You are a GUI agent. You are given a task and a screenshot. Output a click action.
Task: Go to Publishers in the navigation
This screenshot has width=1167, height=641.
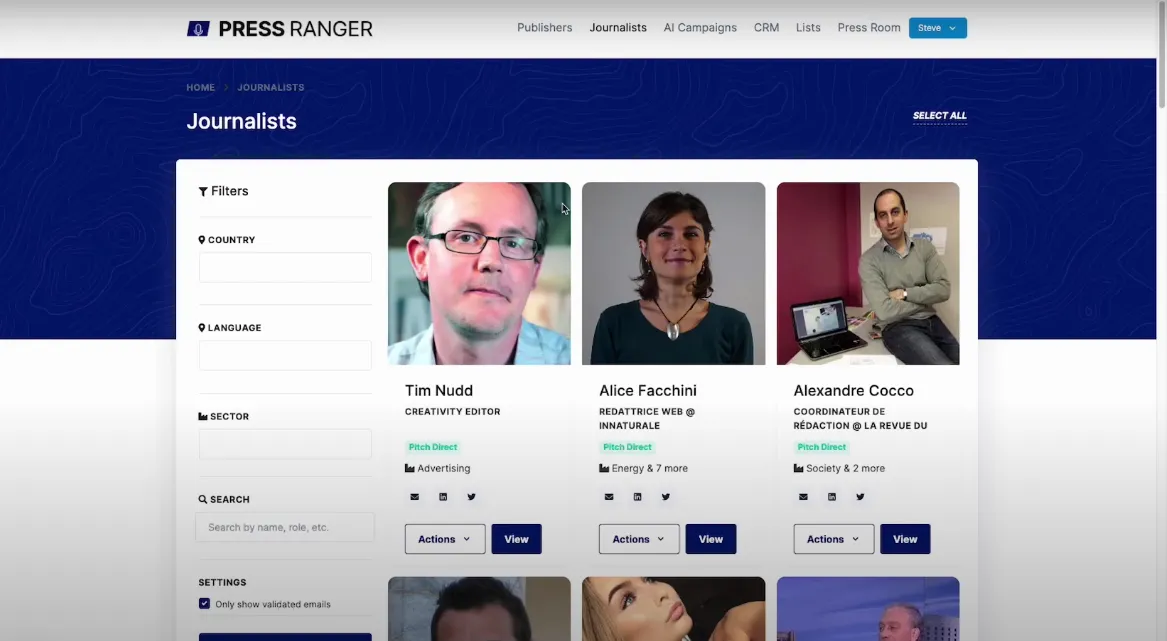point(544,28)
